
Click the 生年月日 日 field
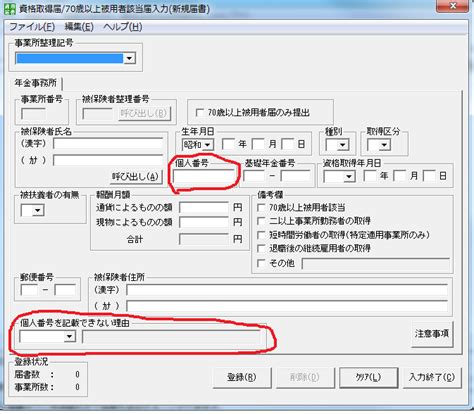point(288,144)
